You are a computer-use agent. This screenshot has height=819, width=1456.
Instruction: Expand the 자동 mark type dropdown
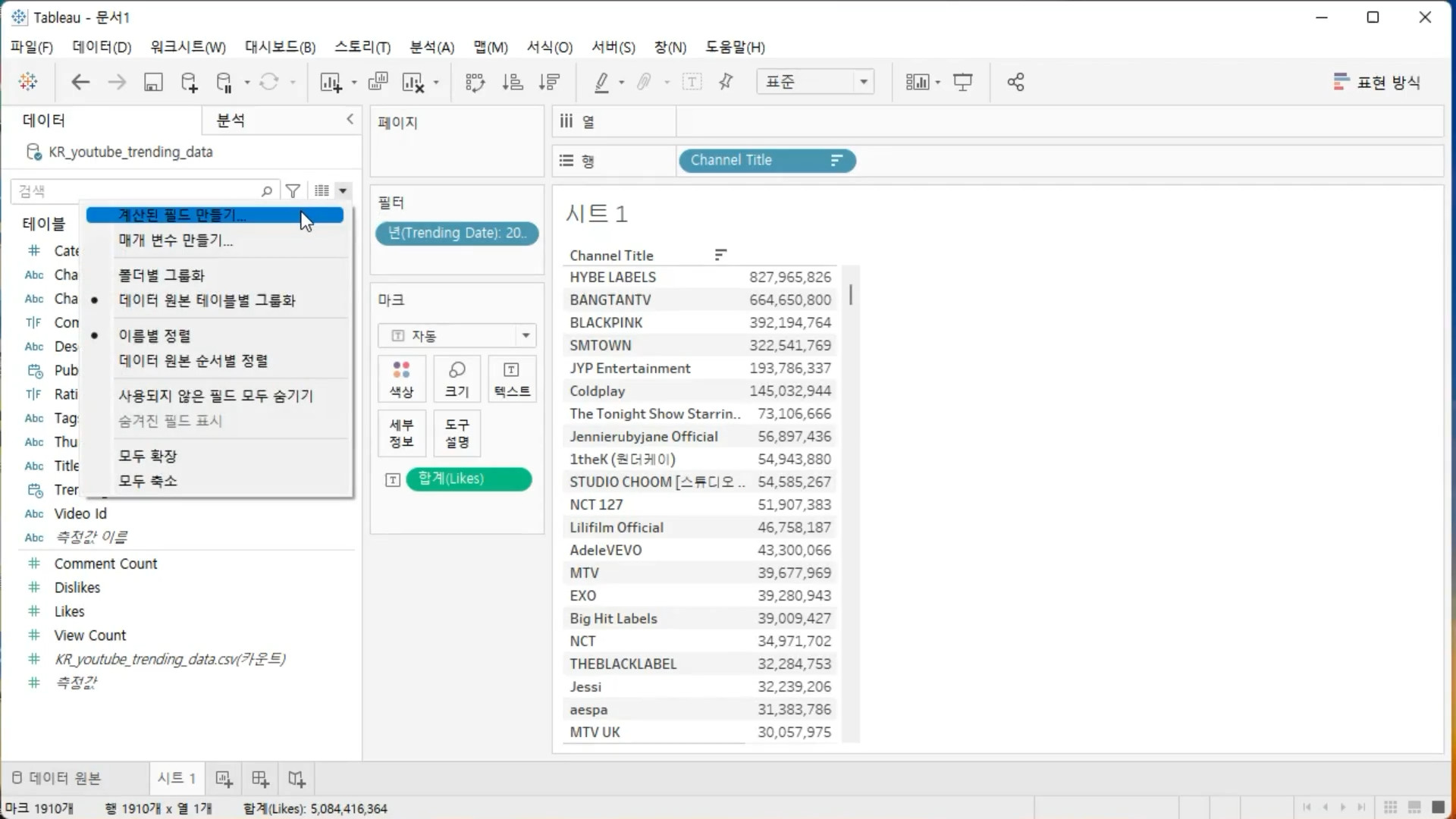[525, 335]
